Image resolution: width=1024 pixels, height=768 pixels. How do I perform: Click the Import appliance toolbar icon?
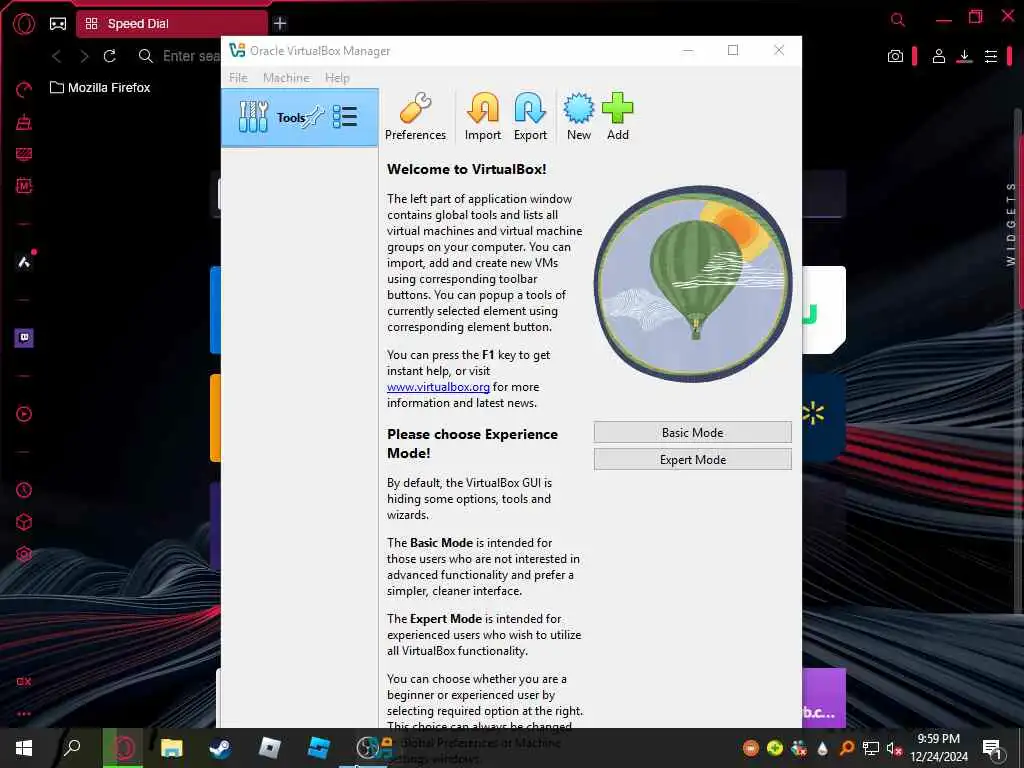point(483,116)
